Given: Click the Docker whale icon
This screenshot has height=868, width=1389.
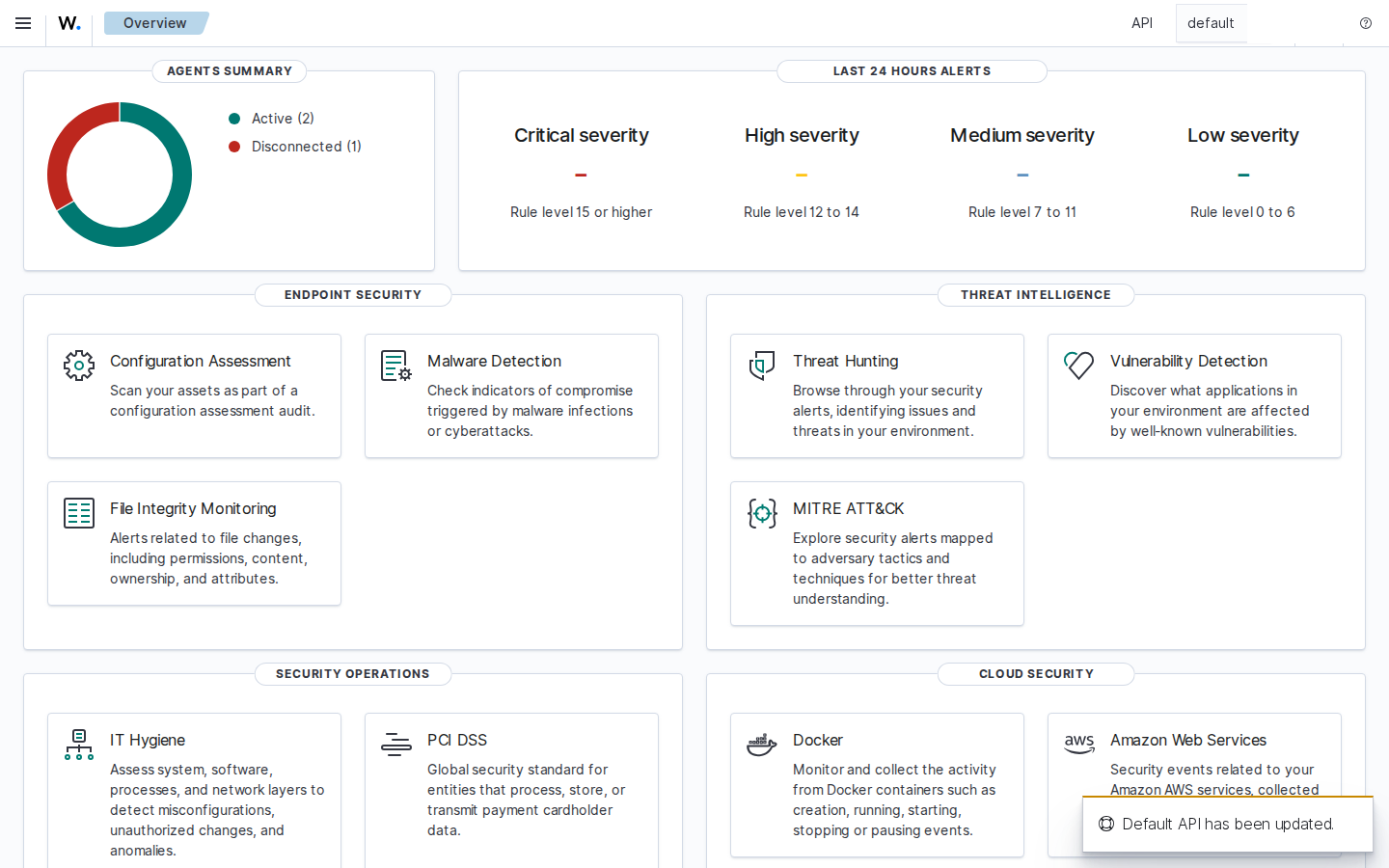Looking at the screenshot, I should coord(762,745).
